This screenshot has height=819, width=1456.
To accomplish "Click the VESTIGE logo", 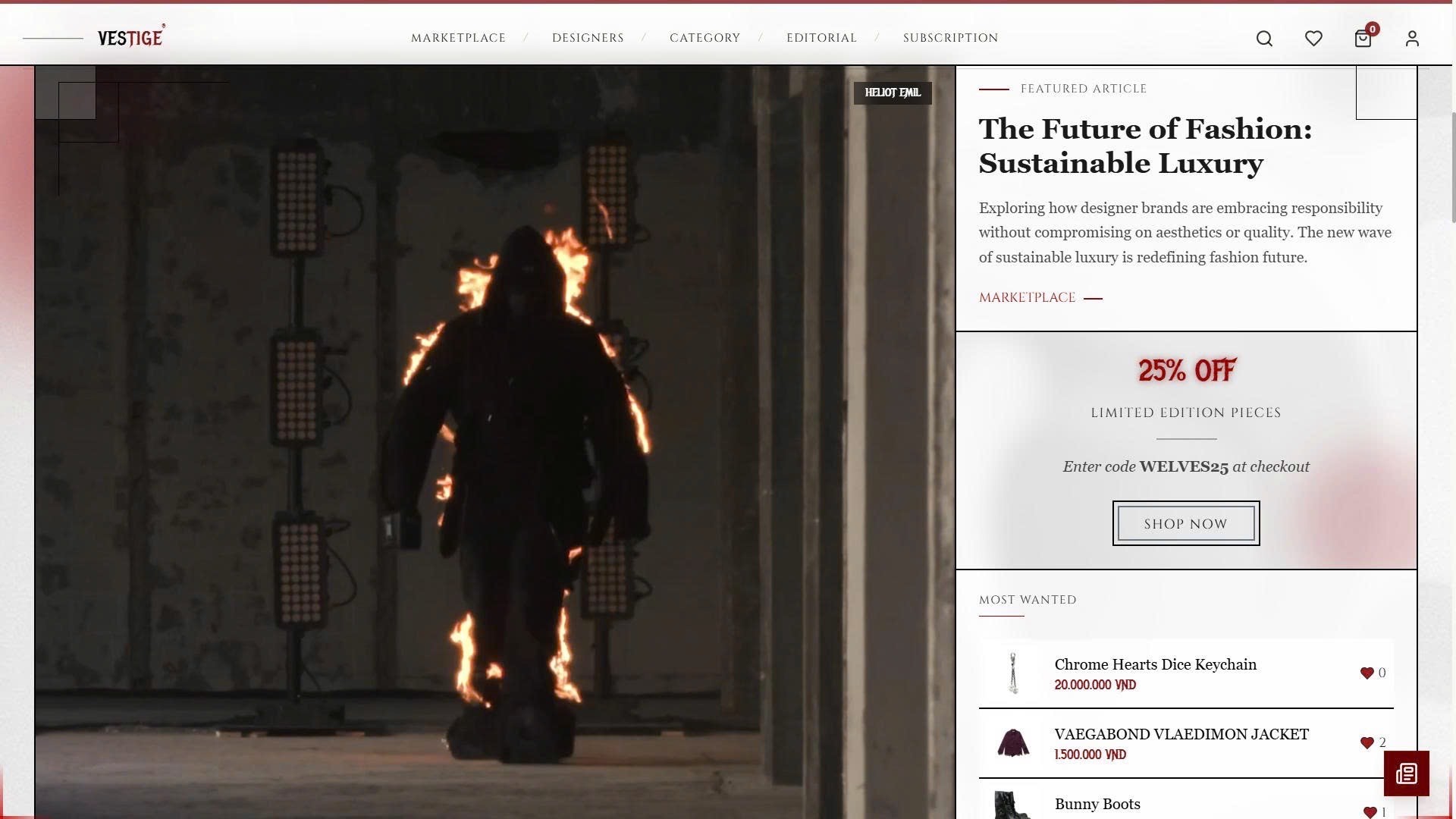I will point(130,37).
